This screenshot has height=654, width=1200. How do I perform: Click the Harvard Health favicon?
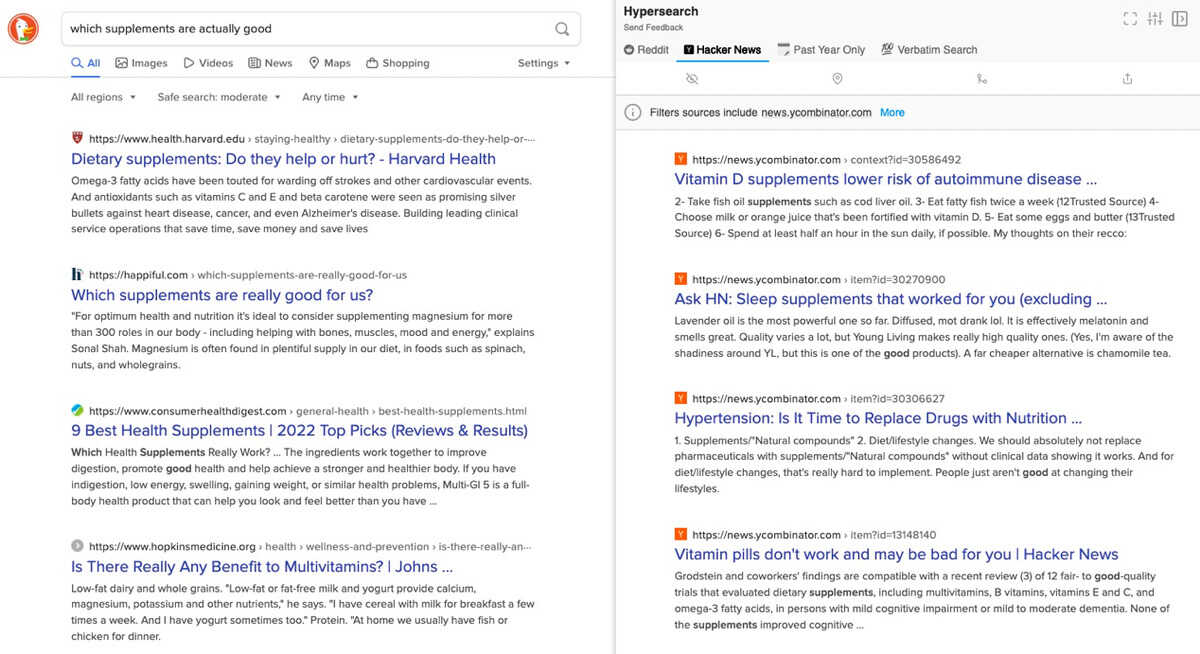point(77,138)
